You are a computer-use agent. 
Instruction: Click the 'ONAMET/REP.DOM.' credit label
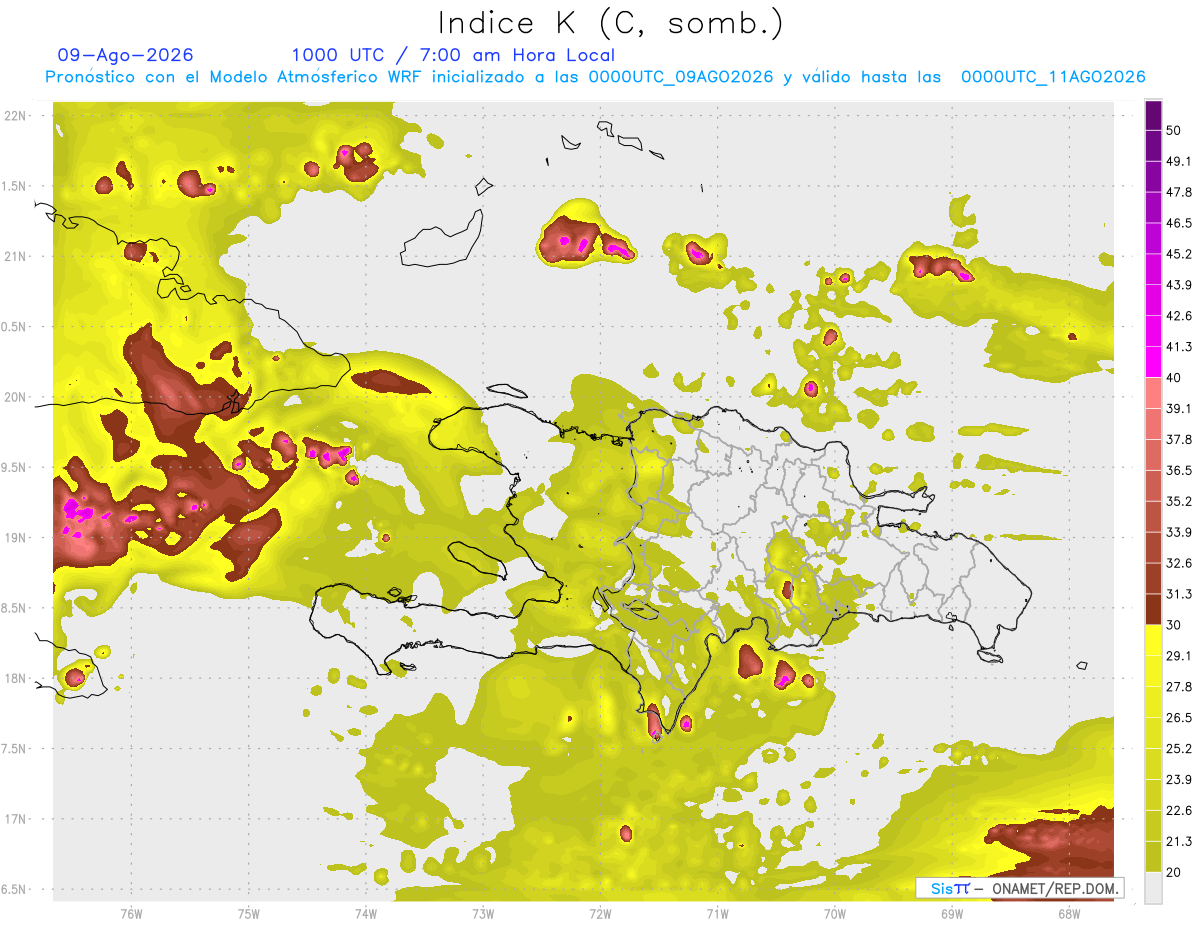1053,888
